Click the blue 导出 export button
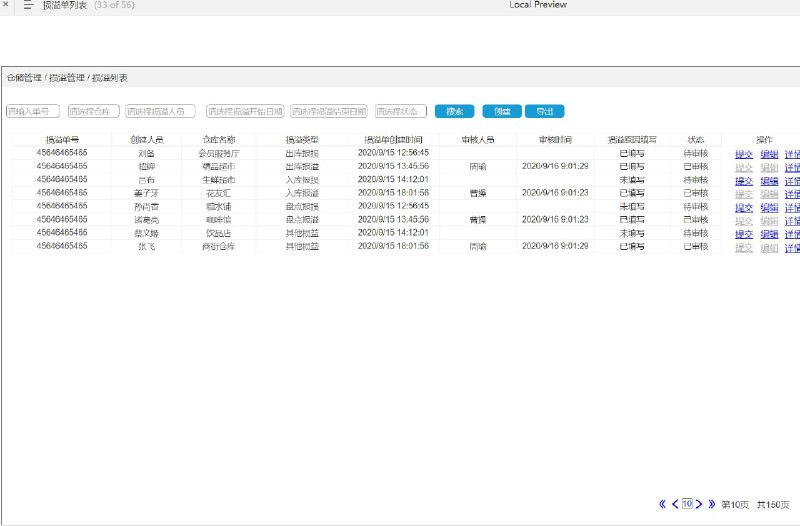Viewport: 800px width, 526px height. (545, 111)
